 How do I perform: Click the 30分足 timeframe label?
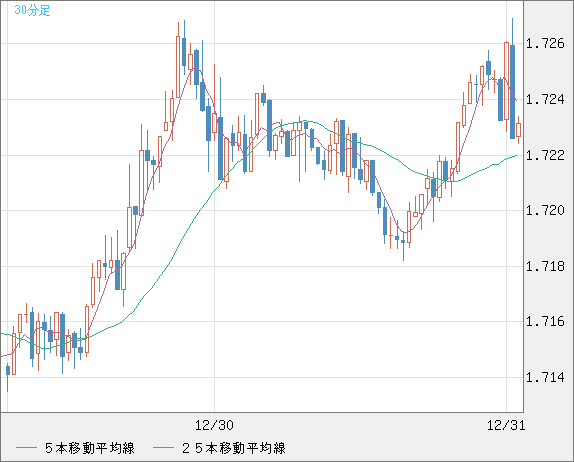32,10
